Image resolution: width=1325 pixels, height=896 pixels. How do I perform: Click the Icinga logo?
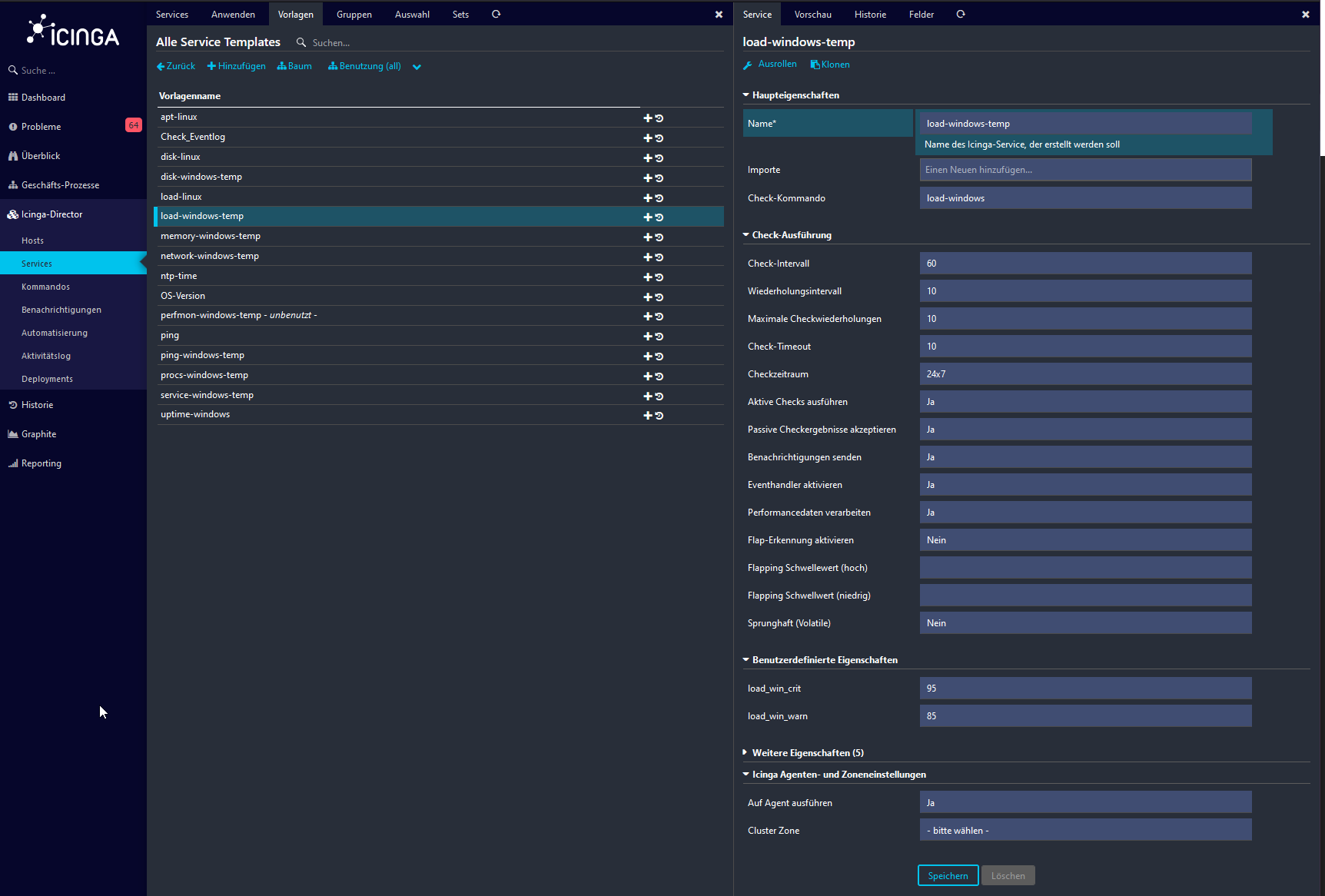(73, 32)
